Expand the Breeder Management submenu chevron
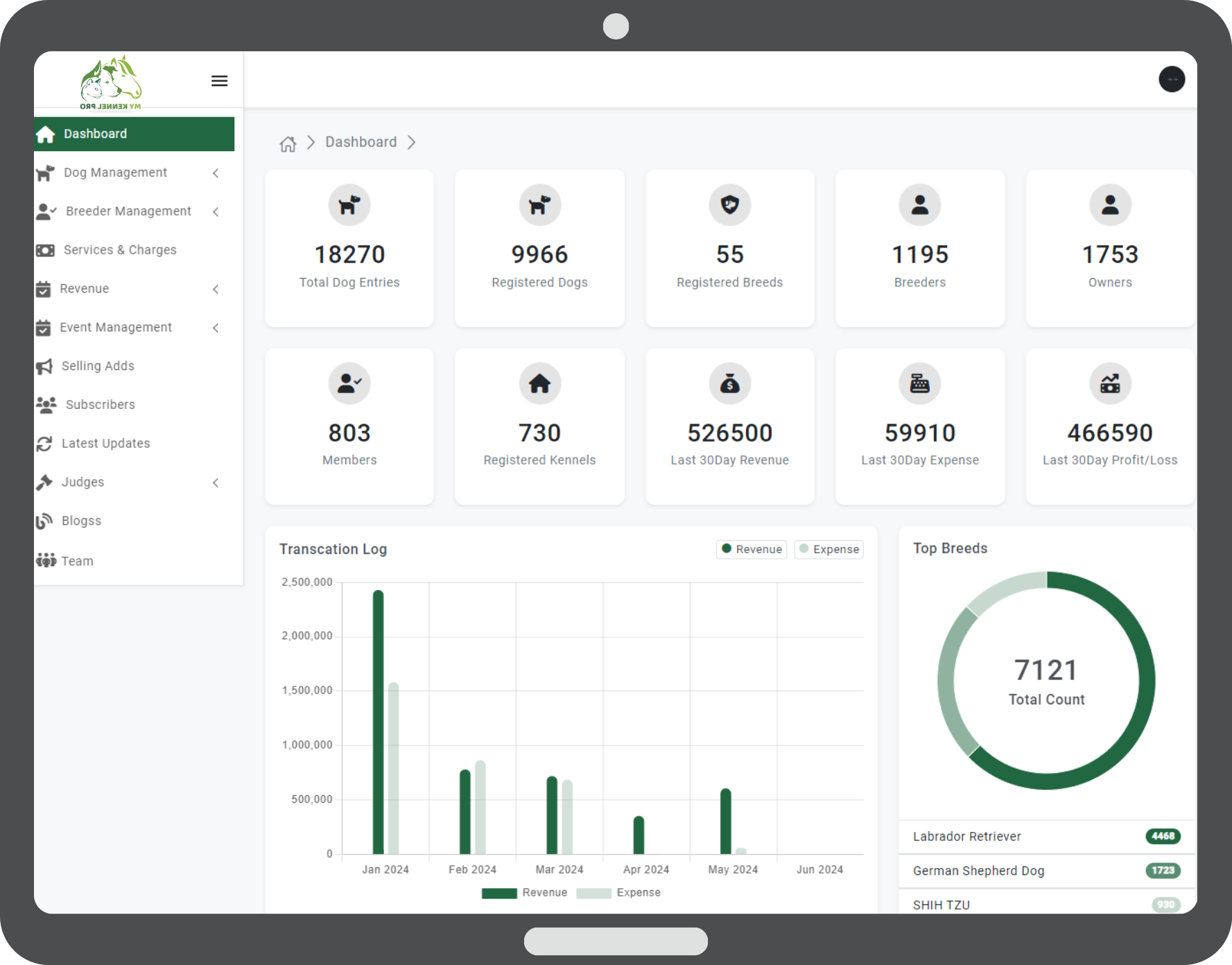This screenshot has width=1232, height=965. pyautogui.click(x=216, y=212)
